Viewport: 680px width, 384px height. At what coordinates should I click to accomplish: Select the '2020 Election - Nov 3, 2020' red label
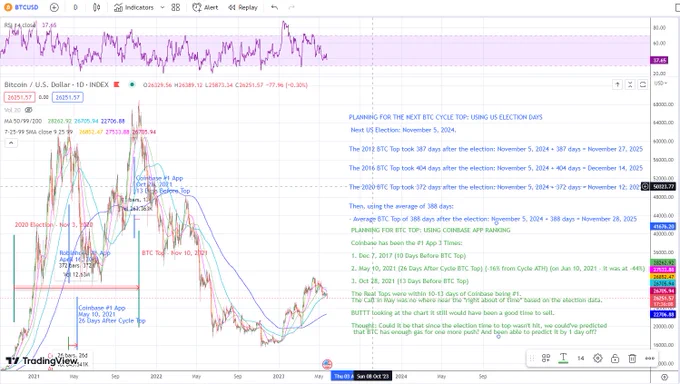pos(54,224)
